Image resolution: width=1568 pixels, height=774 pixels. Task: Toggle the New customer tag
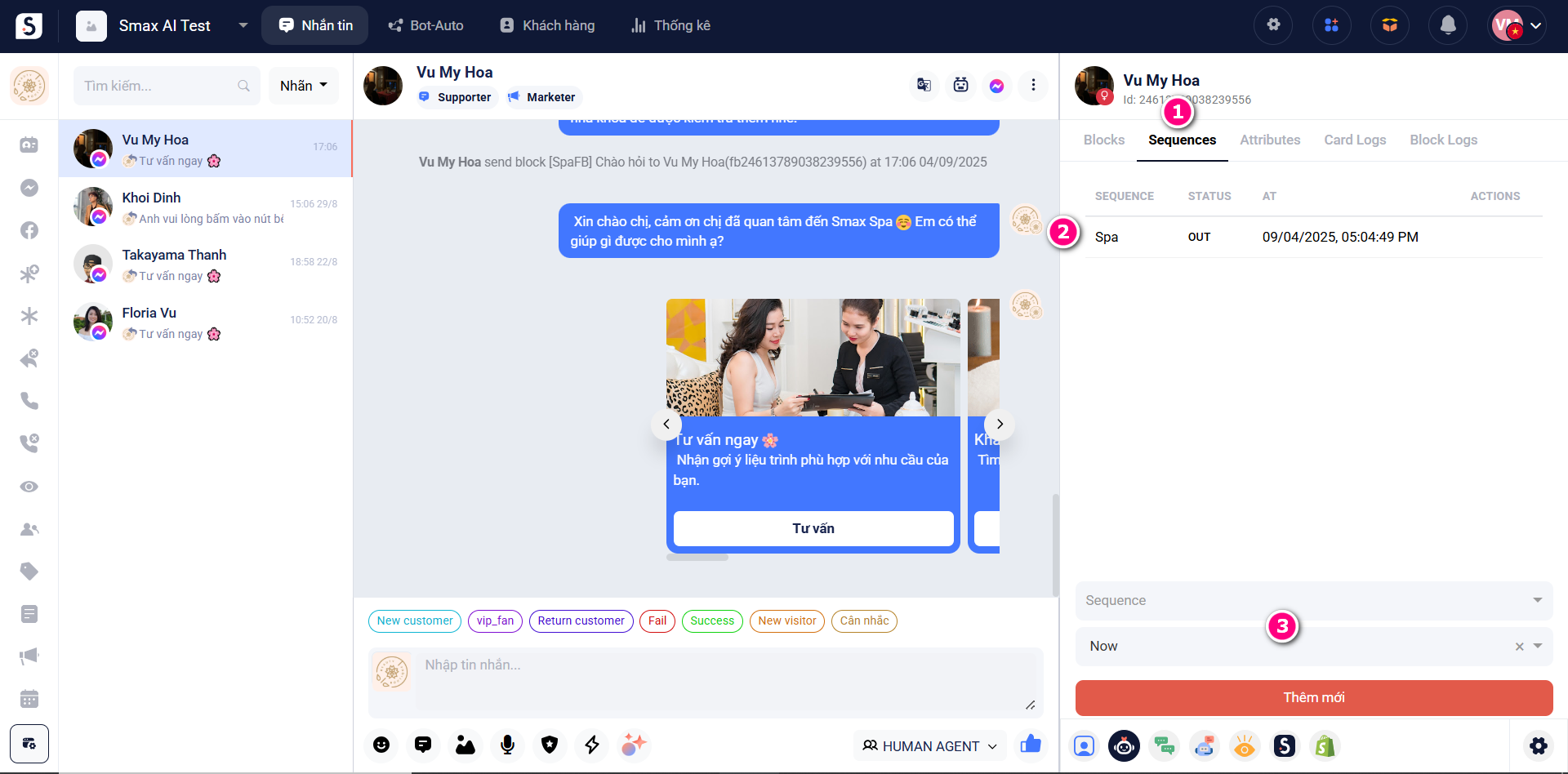pyautogui.click(x=415, y=621)
